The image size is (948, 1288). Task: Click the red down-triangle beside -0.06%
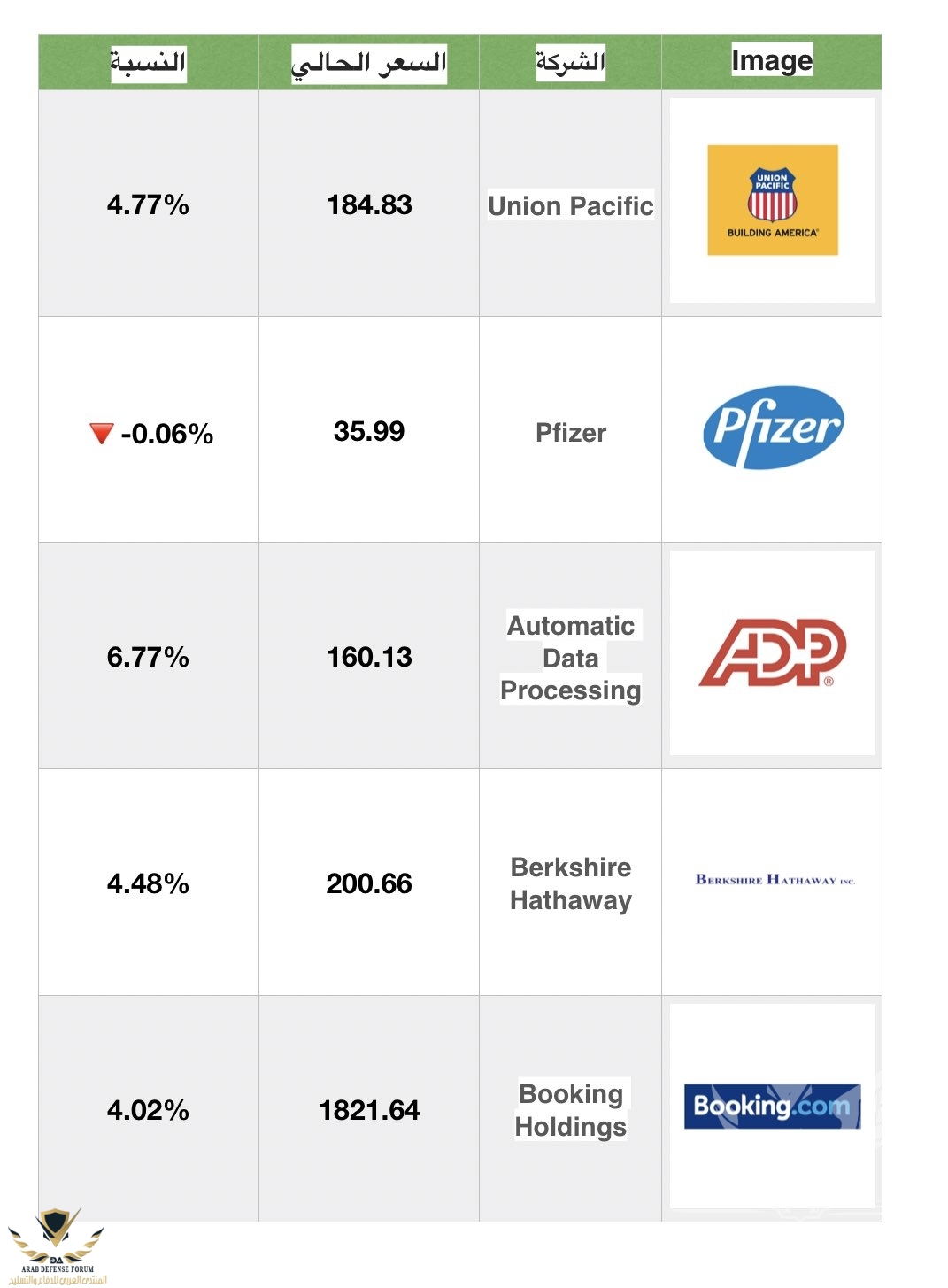point(102,433)
